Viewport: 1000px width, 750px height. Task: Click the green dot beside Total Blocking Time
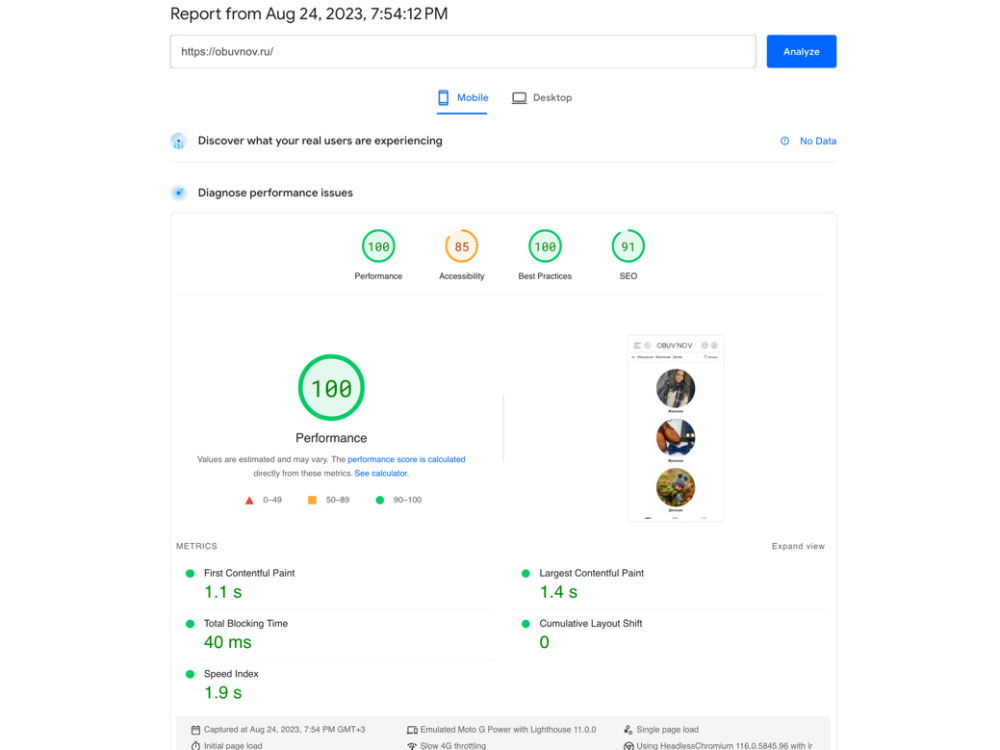click(189, 624)
